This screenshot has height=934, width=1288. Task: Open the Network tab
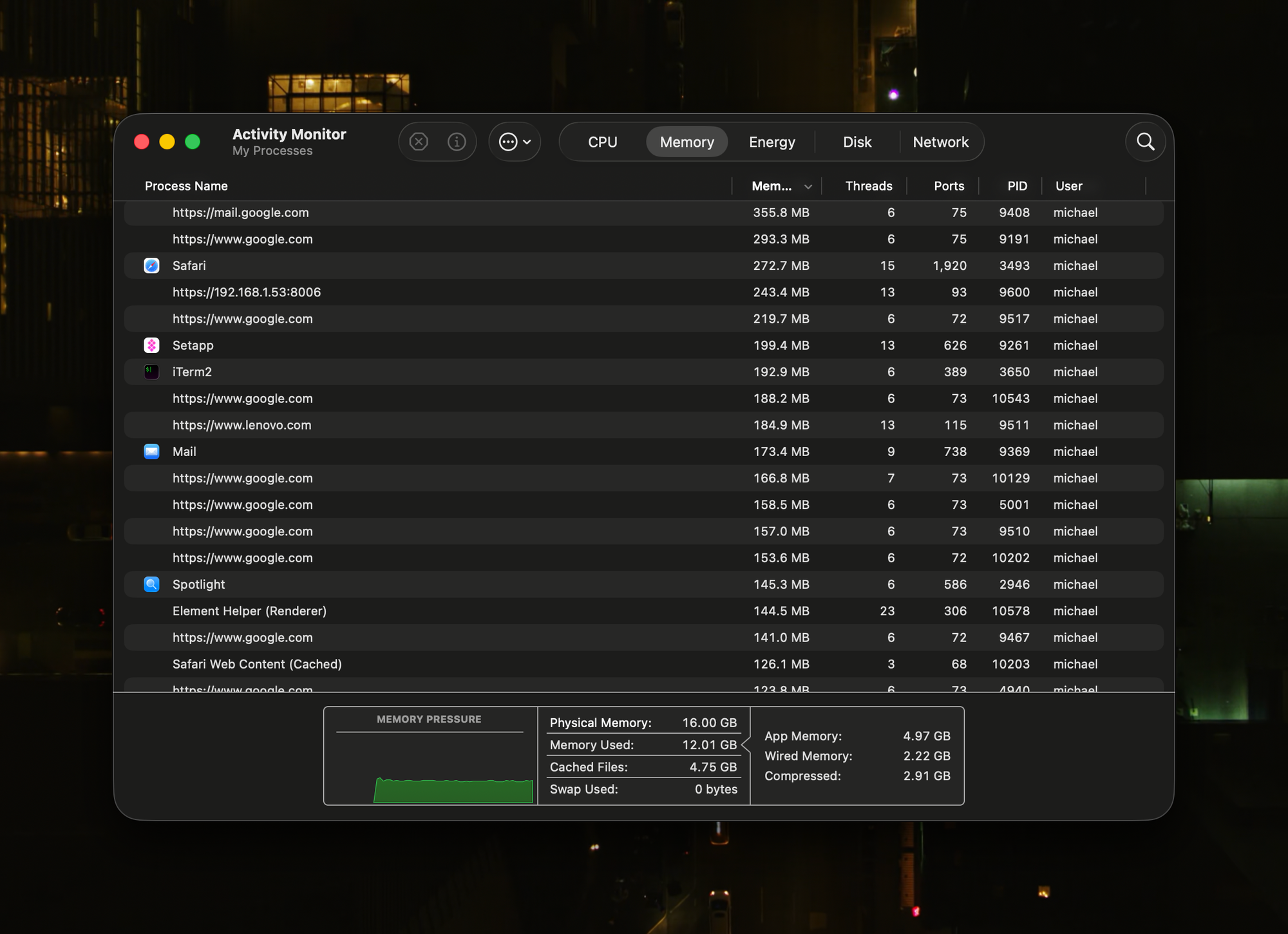[940, 142]
